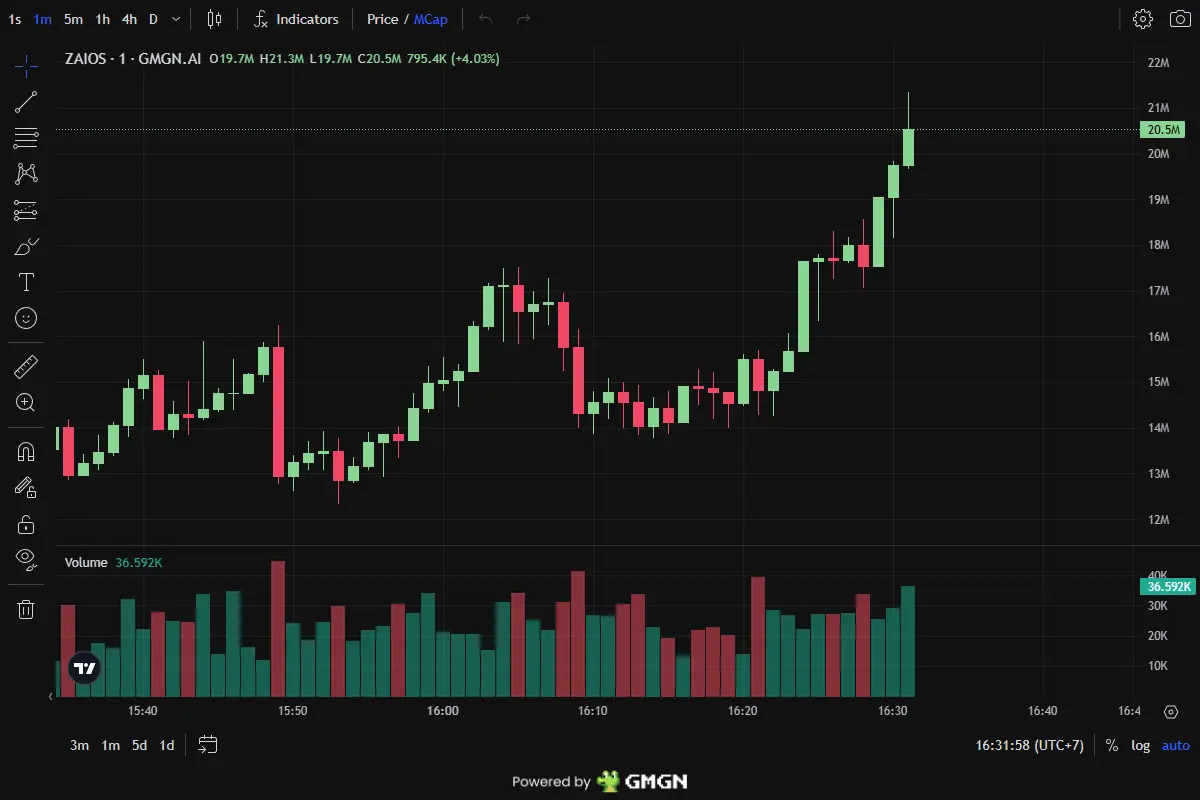Set visible range to 1m at bottom

[110, 745]
